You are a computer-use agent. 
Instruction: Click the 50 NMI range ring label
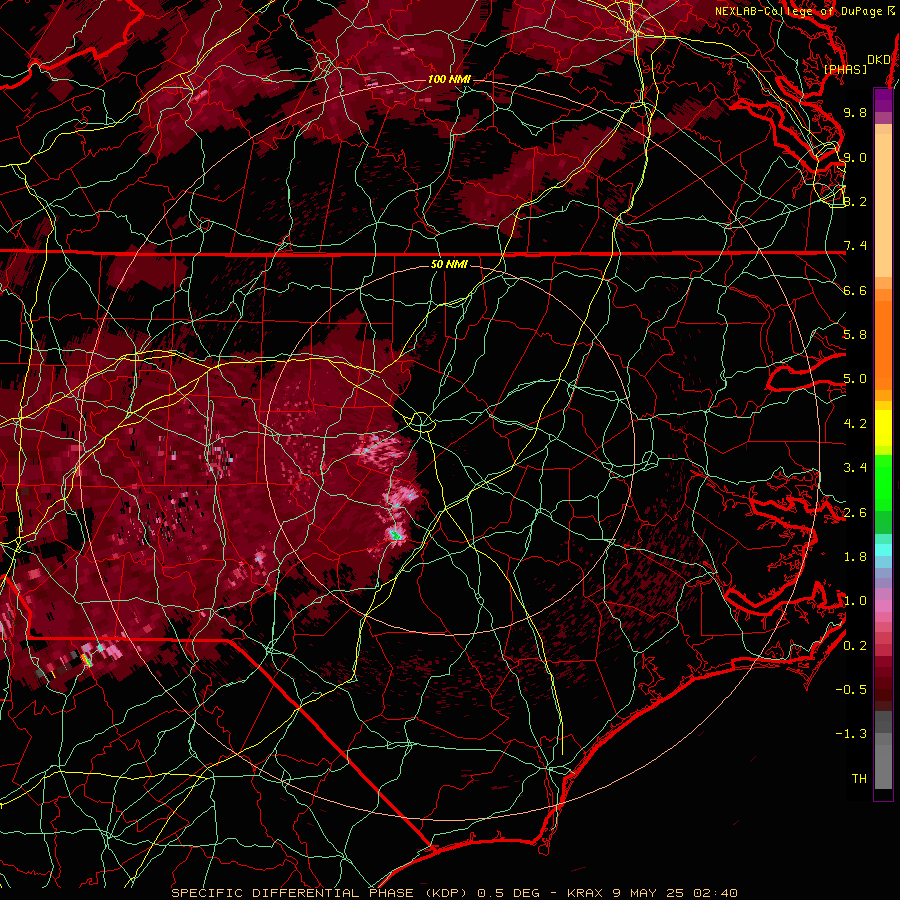tap(449, 265)
